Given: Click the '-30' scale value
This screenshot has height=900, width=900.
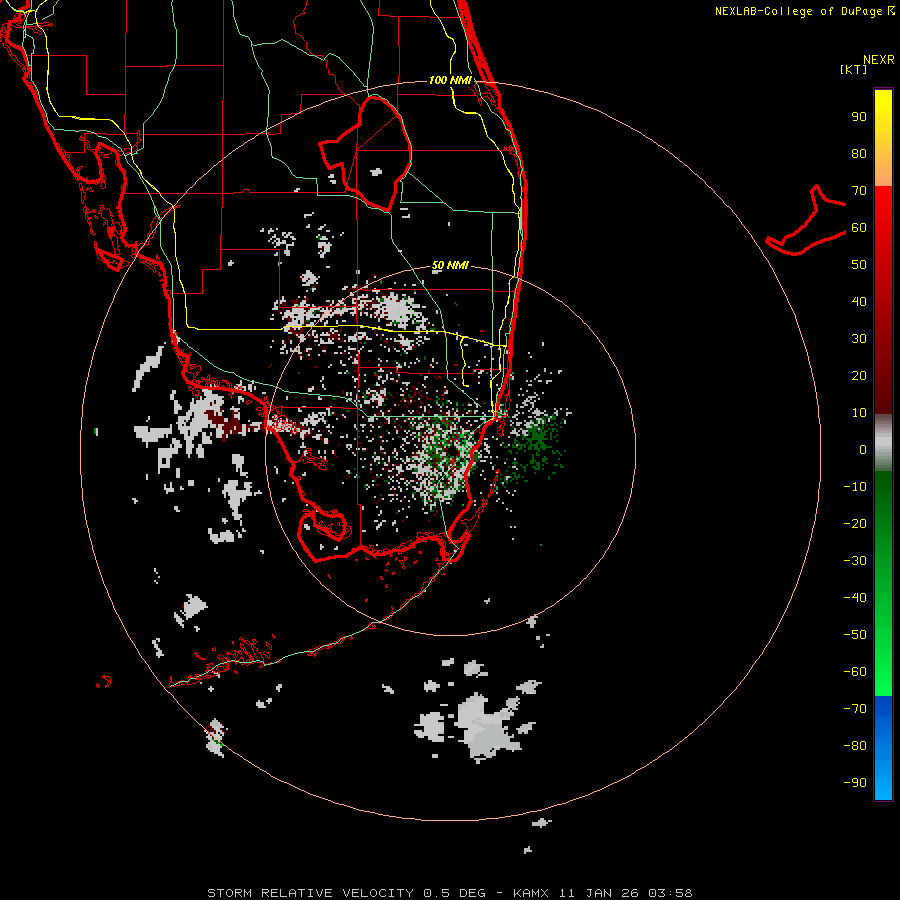Looking at the screenshot, I should 855,561.
